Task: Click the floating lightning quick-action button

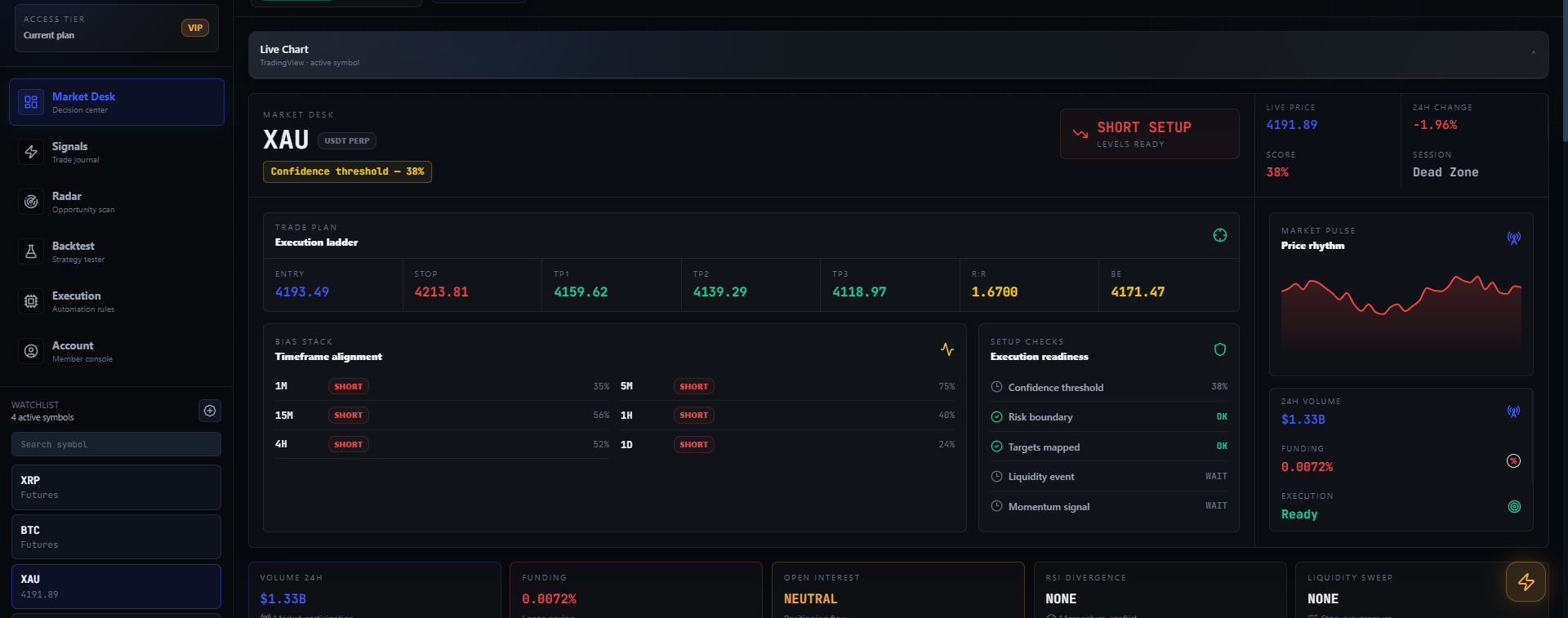Action: click(1526, 582)
